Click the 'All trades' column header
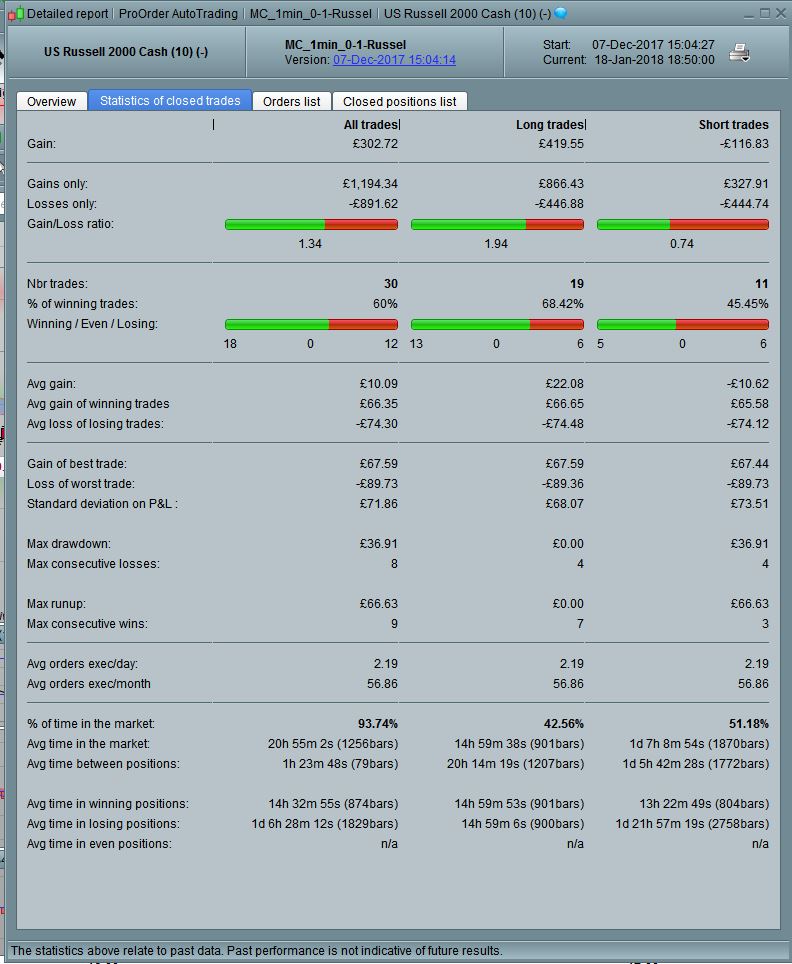The height and width of the screenshot is (964, 792). click(x=371, y=125)
